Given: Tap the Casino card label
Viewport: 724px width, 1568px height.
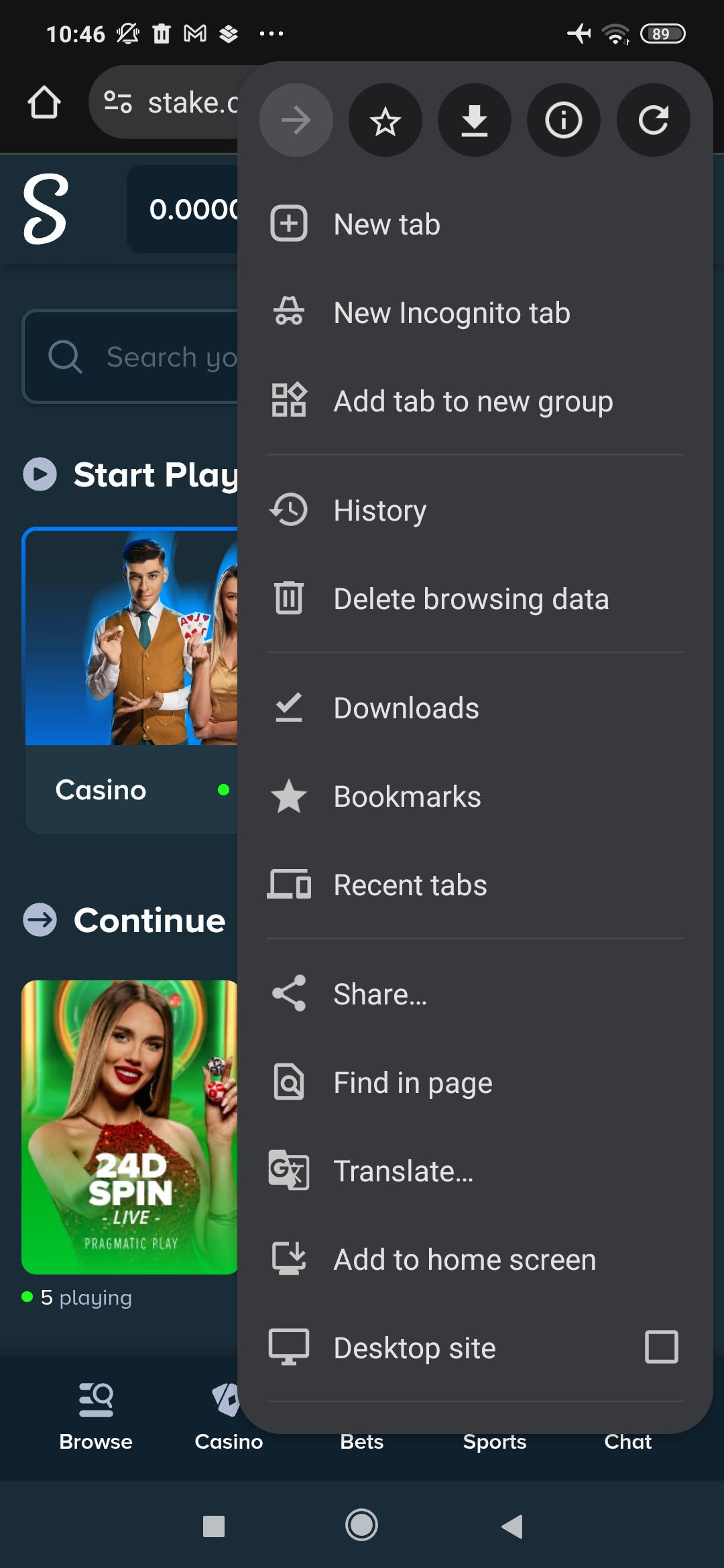Looking at the screenshot, I should click(101, 789).
